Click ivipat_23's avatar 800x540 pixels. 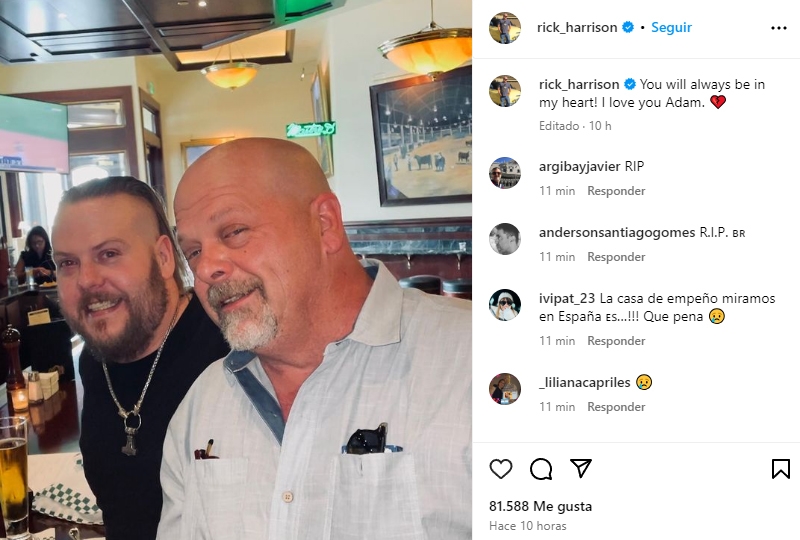point(505,305)
